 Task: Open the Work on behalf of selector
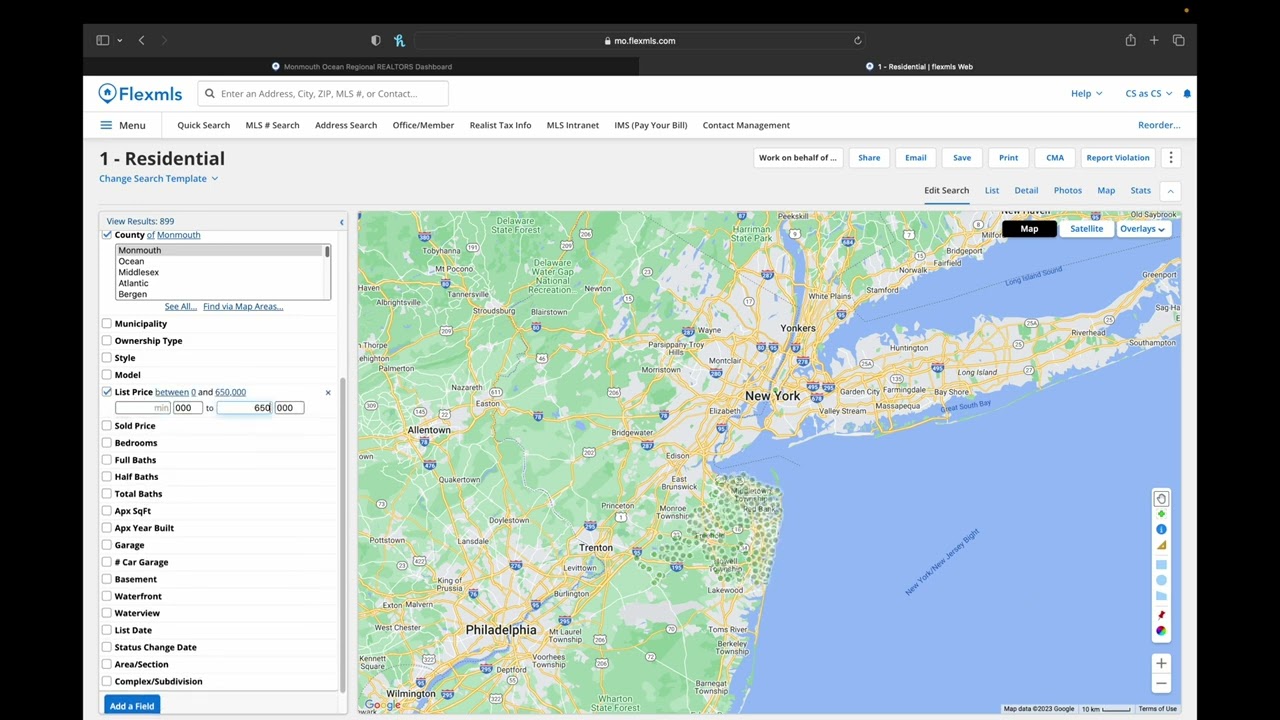pos(797,158)
